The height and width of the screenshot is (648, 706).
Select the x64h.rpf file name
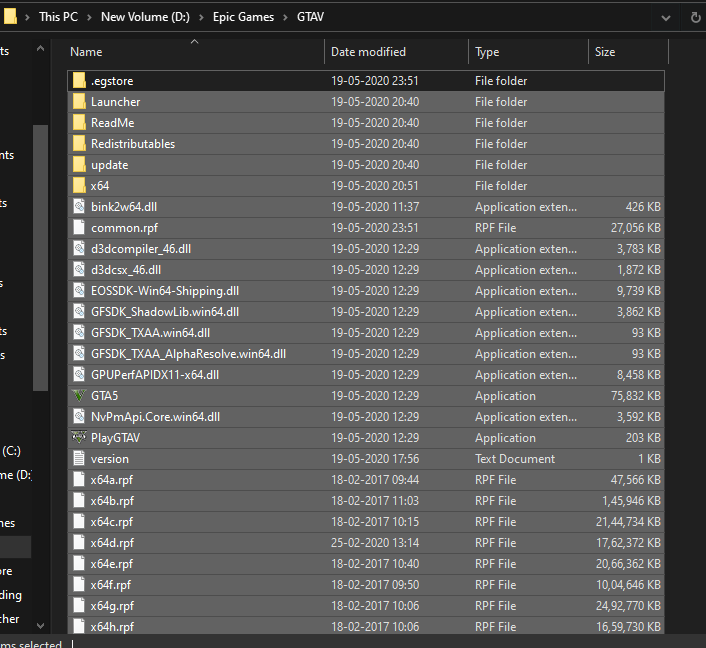[112, 626]
